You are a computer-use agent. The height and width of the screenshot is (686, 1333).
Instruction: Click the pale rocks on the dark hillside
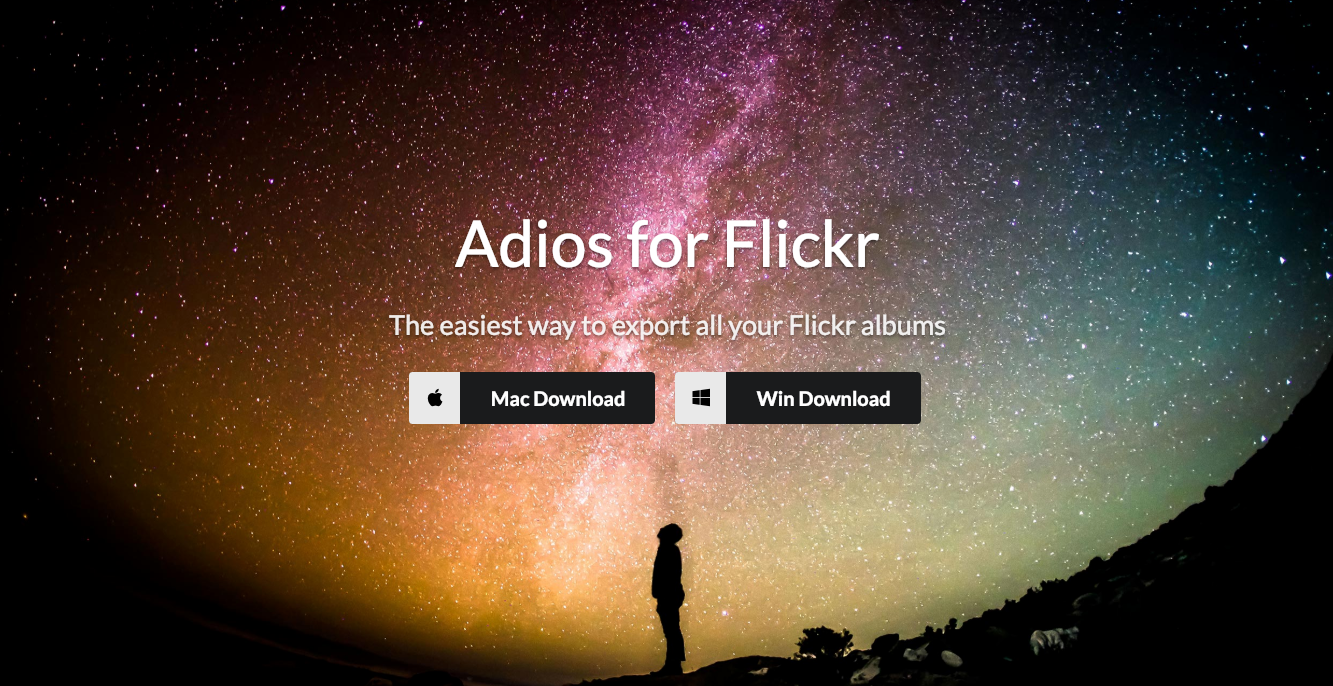1057,639
